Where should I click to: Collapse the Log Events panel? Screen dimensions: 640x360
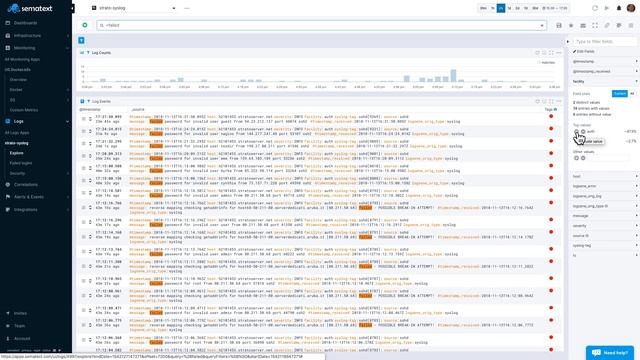pos(88,101)
